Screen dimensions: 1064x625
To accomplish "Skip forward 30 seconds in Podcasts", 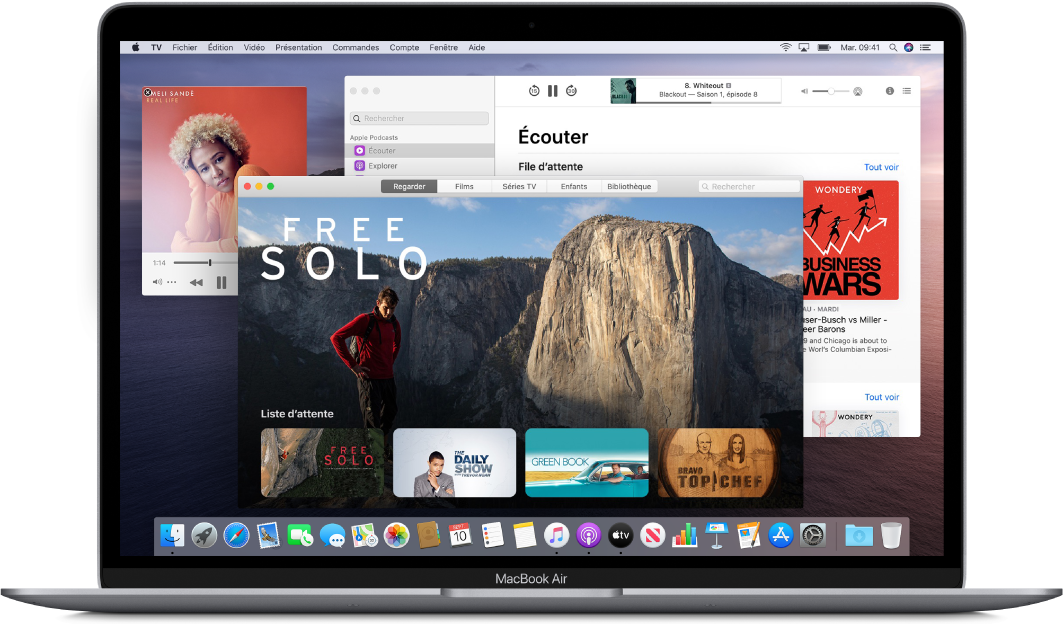I will (571, 90).
